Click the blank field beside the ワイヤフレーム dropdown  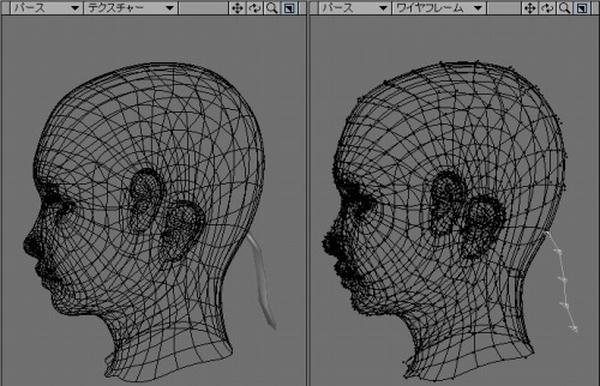tap(504, 8)
